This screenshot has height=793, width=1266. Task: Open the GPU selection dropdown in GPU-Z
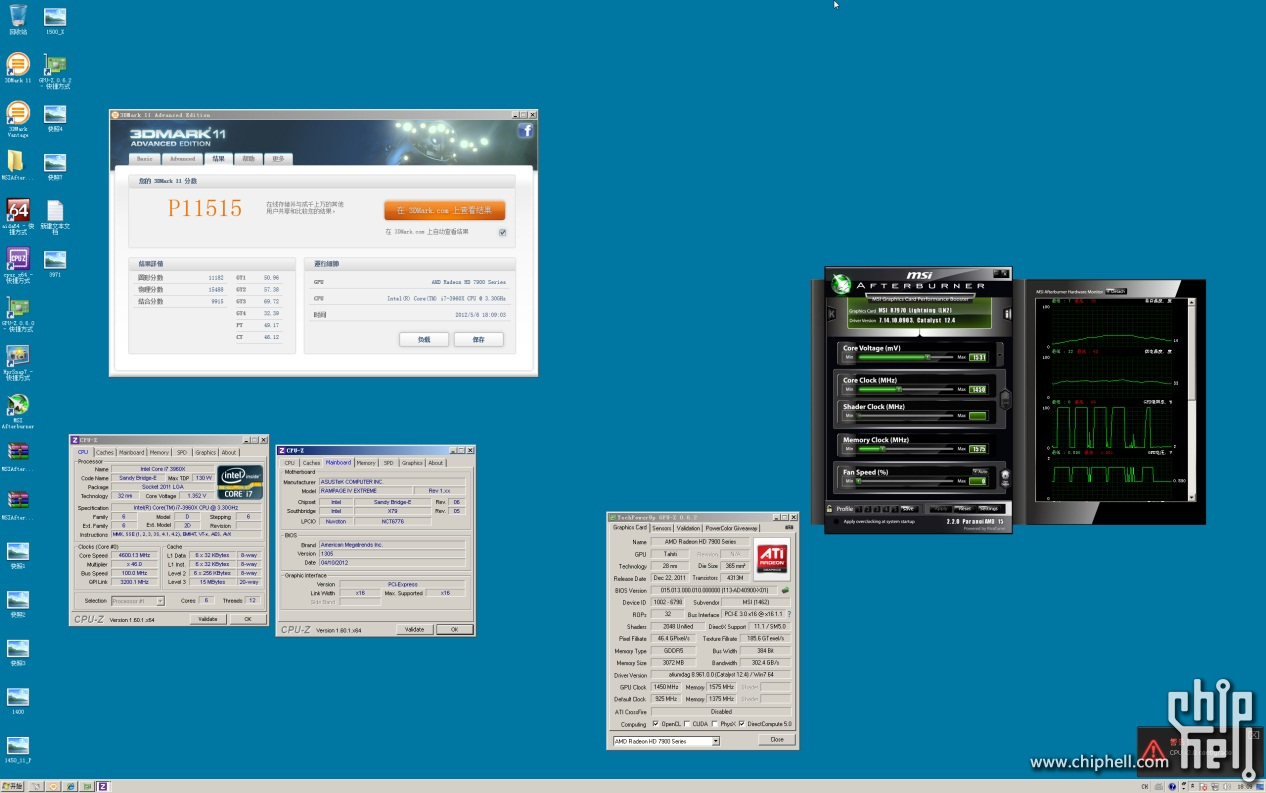[x=665, y=741]
